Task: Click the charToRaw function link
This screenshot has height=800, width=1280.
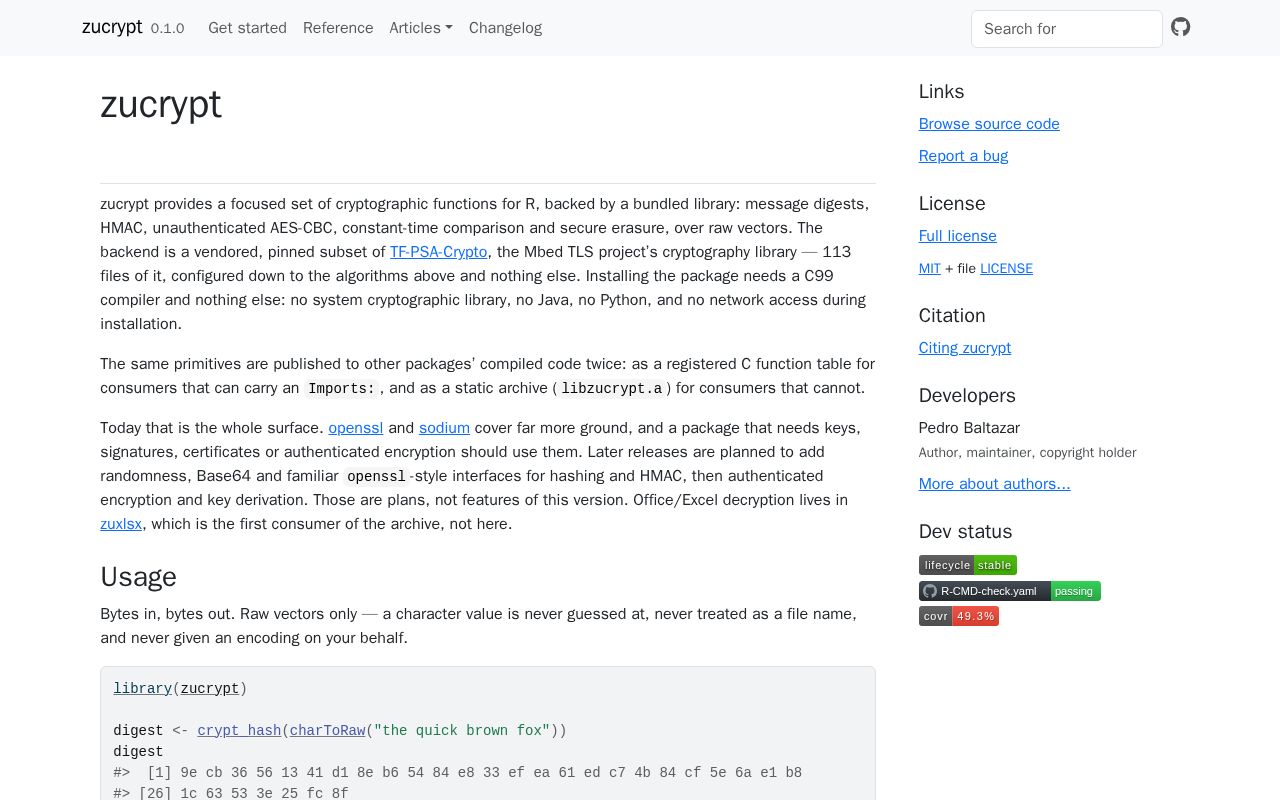Action: click(328, 731)
